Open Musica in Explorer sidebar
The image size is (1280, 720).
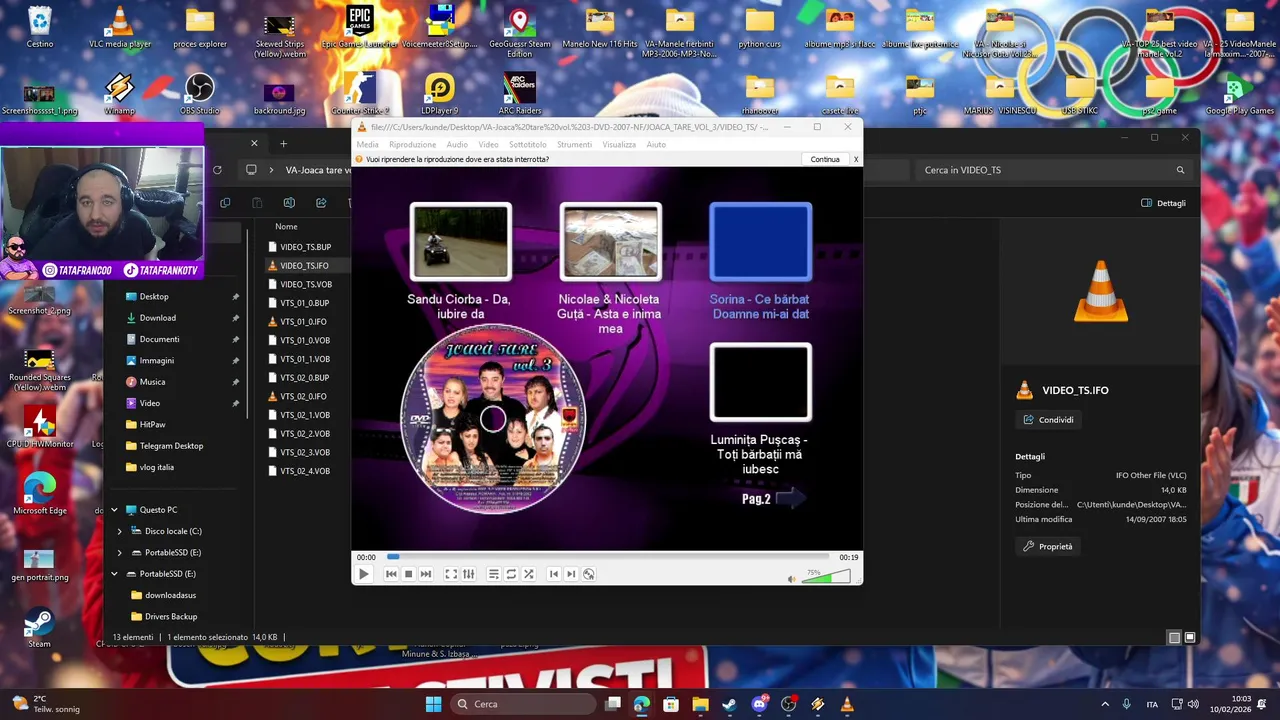click(x=152, y=382)
